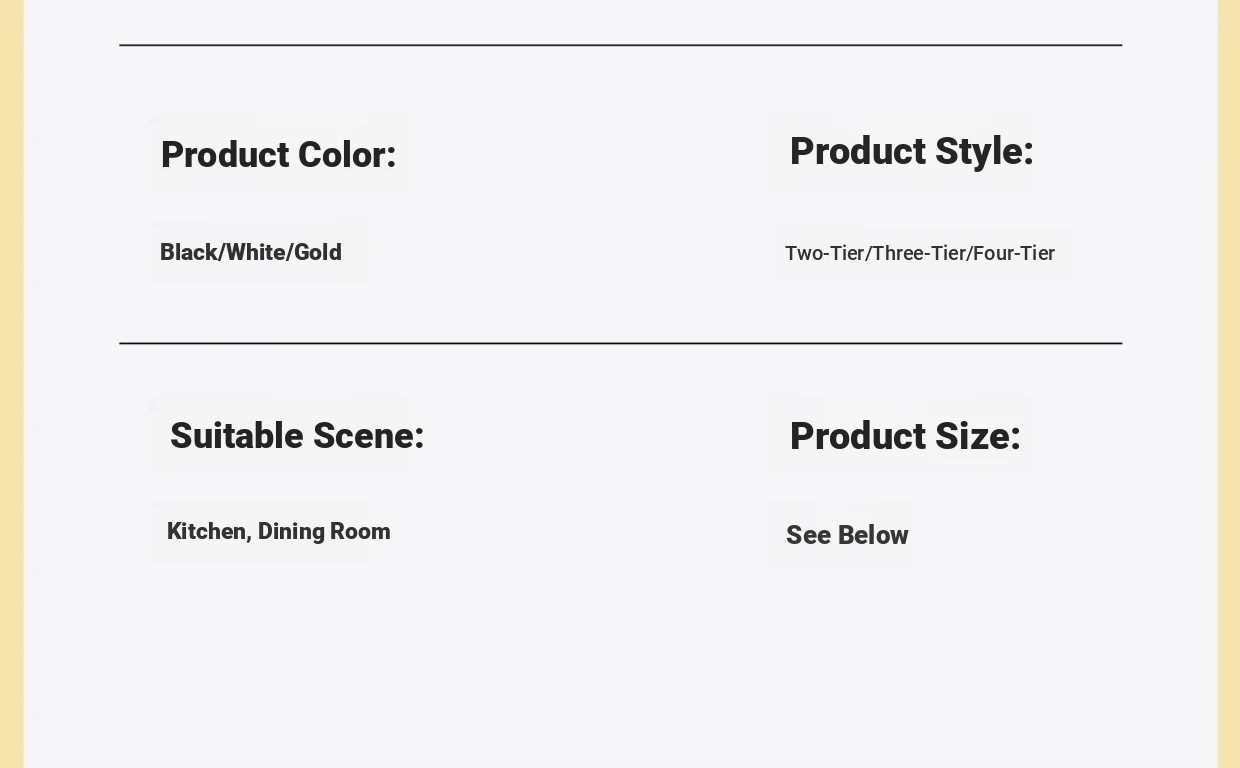Click the "Product Color:" heading
1240x768 pixels.
coord(278,155)
